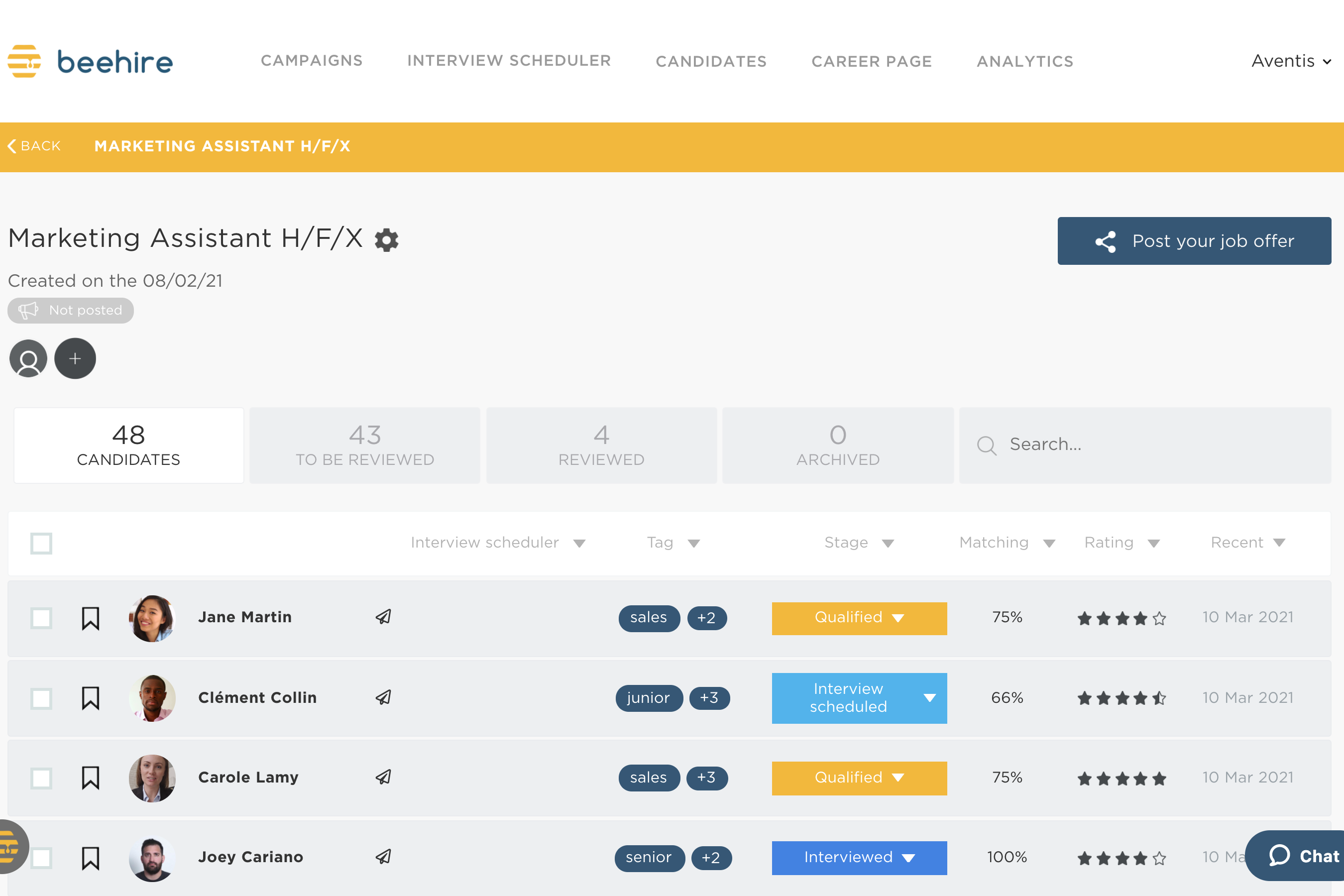Screen dimensions: 1344x896
Task: Add a collaborator with the plus icon
Action: [x=75, y=358]
